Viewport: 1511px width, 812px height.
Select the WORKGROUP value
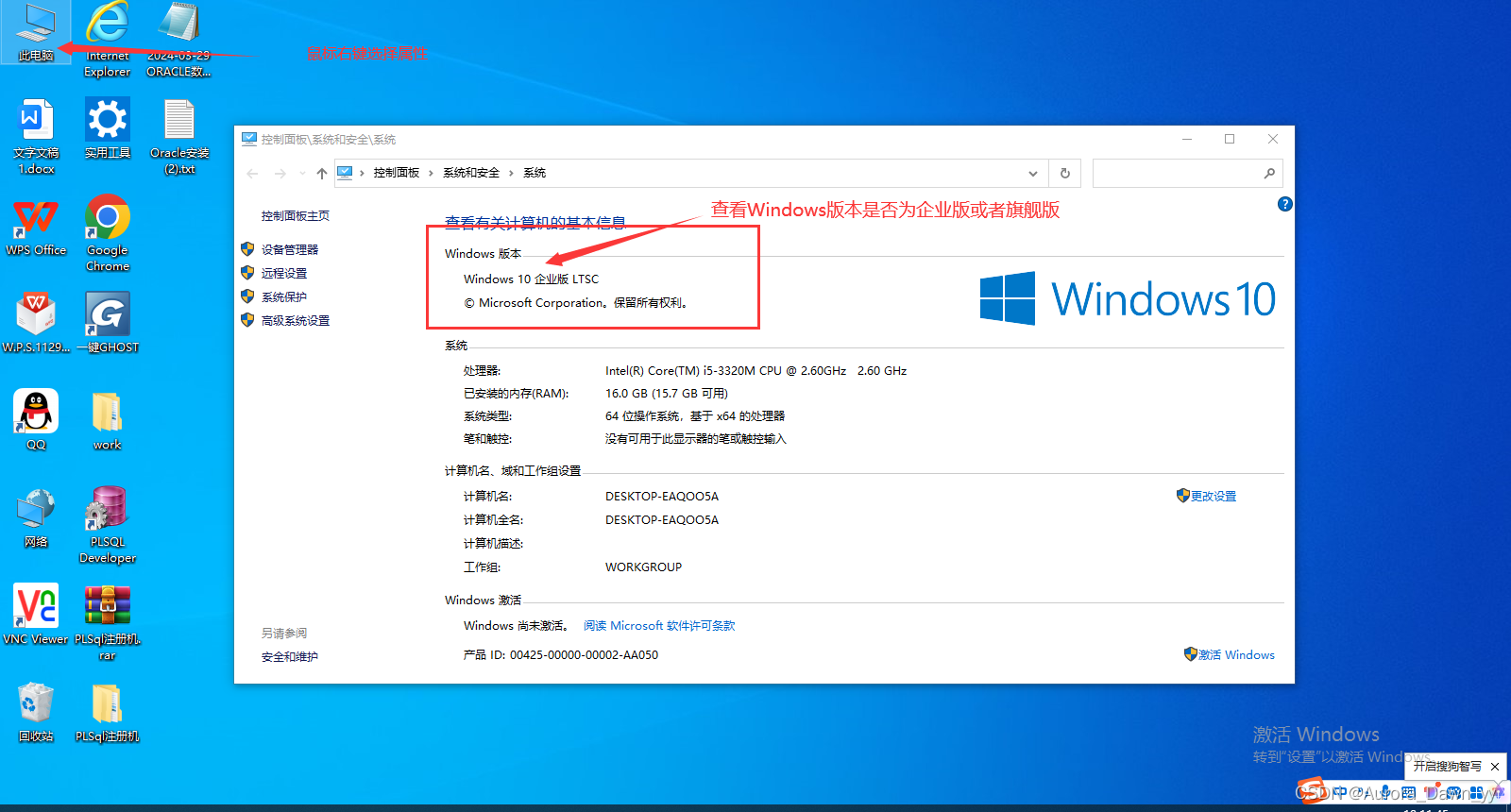643,567
